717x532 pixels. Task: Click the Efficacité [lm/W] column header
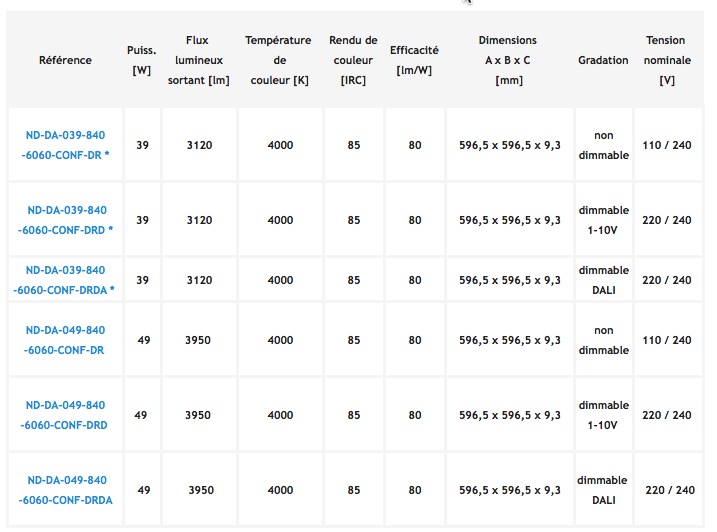(x=414, y=60)
